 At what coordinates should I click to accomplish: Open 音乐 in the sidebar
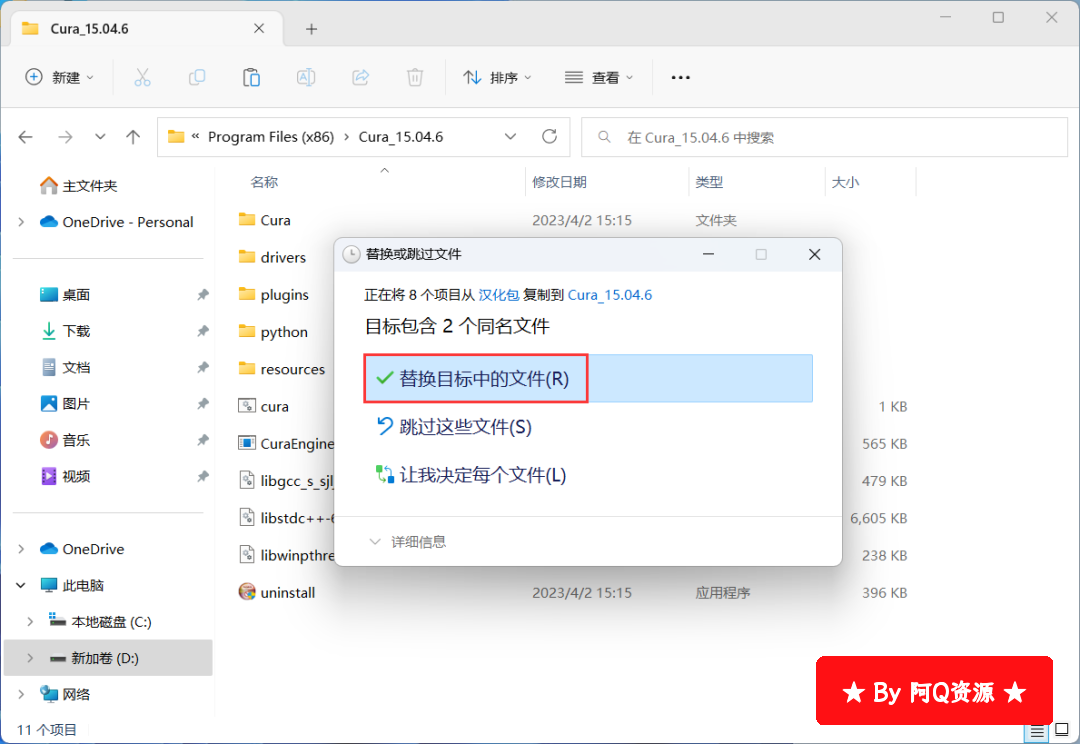pos(65,440)
